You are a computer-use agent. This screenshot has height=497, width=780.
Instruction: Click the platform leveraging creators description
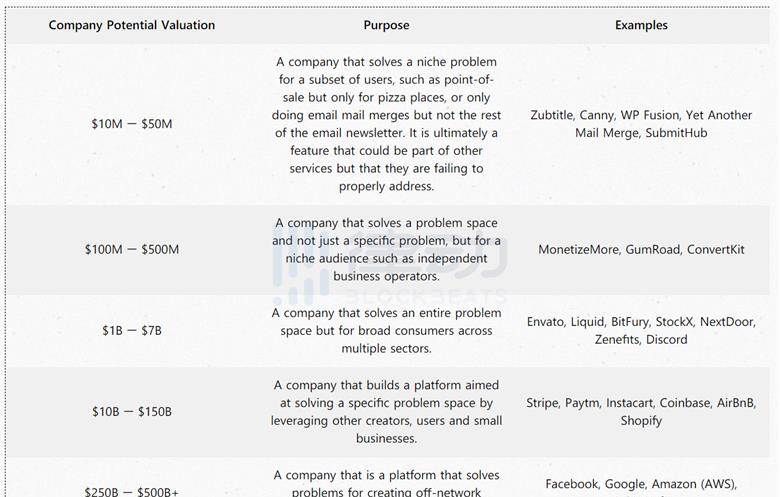click(387, 411)
